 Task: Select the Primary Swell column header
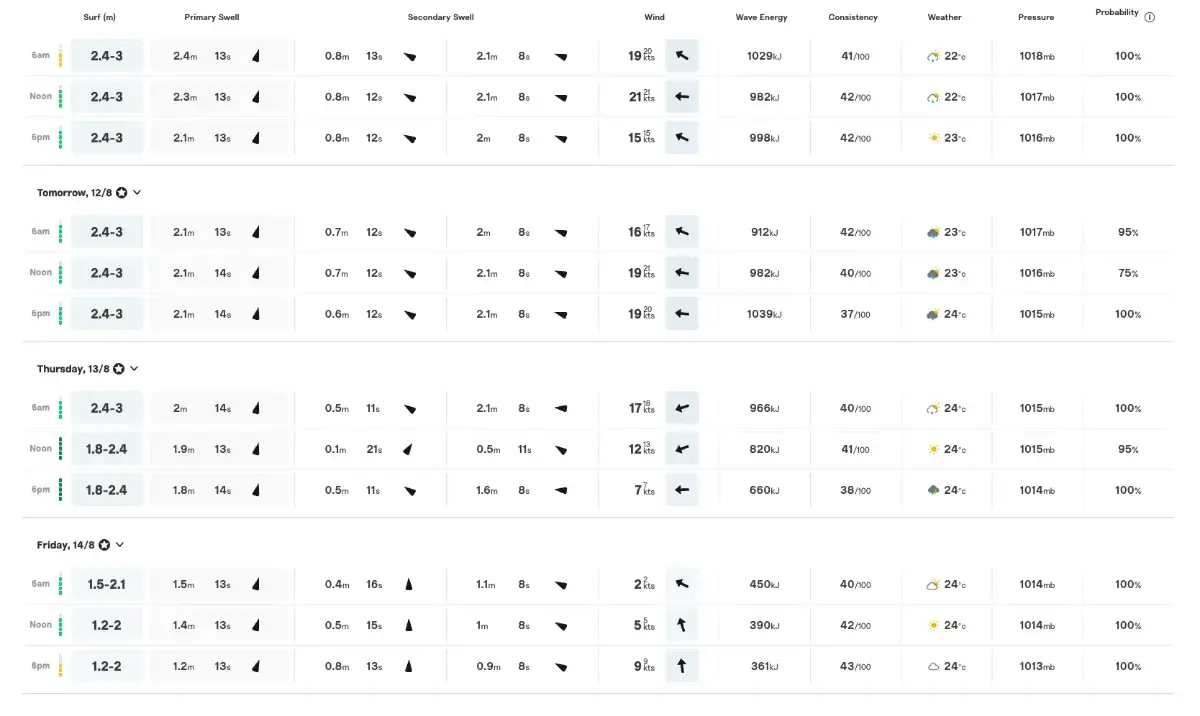[x=212, y=17]
